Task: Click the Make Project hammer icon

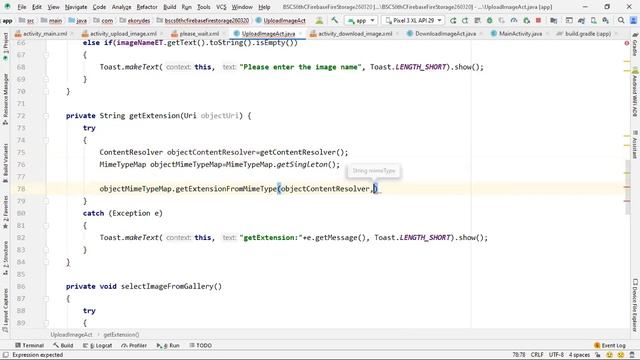Action: tap(335, 20)
